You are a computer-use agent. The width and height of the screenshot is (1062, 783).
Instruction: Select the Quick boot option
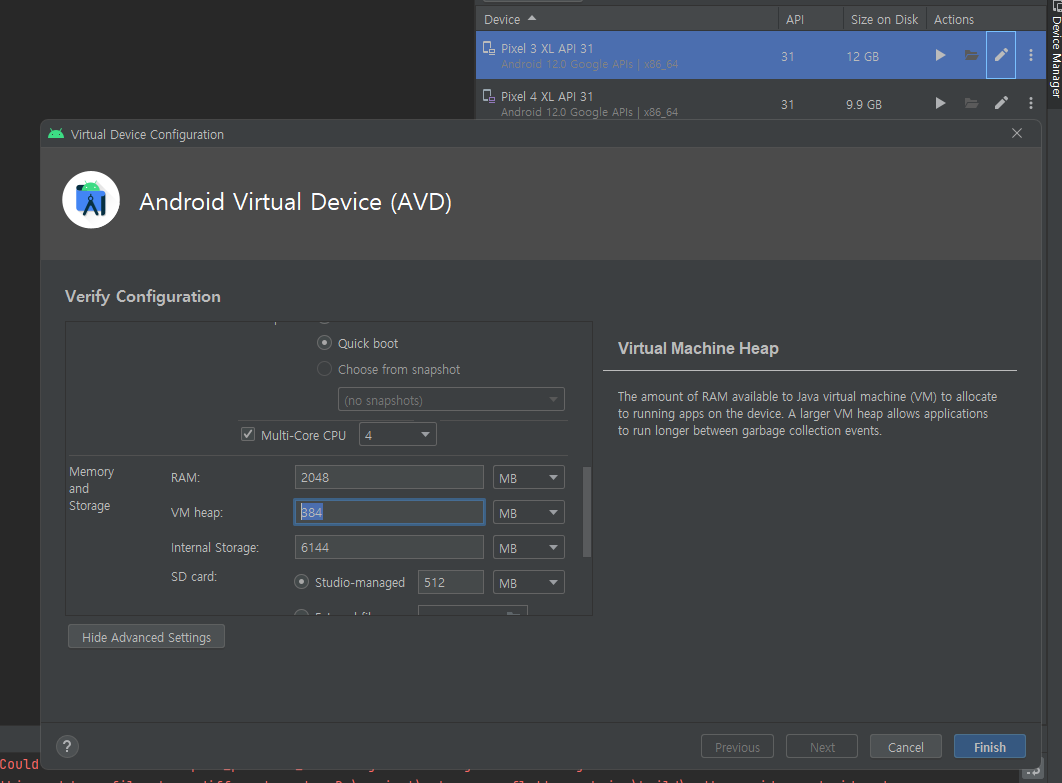[x=324, y=343]
